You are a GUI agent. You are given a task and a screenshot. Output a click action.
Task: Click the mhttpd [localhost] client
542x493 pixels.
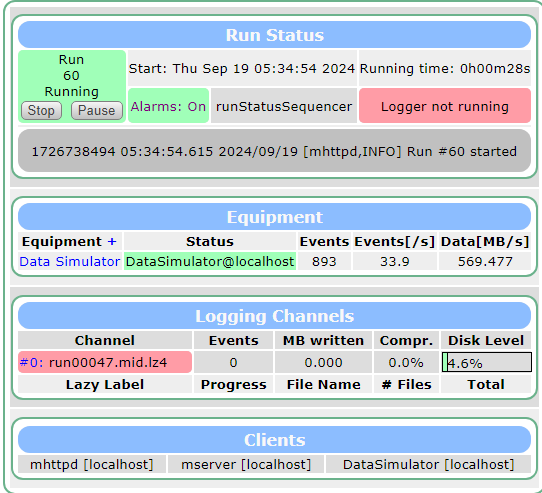(x=92, y=464)
